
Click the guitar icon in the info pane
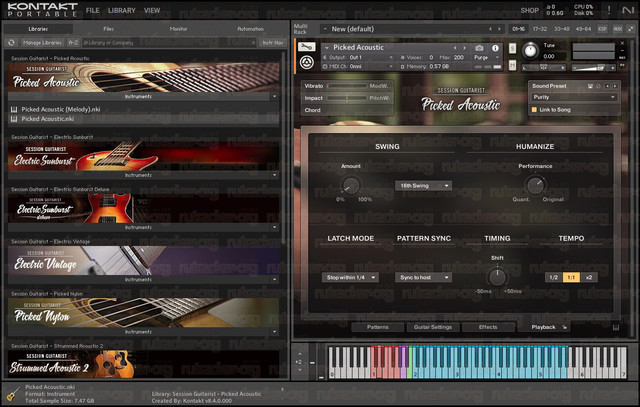click(13, 394)
